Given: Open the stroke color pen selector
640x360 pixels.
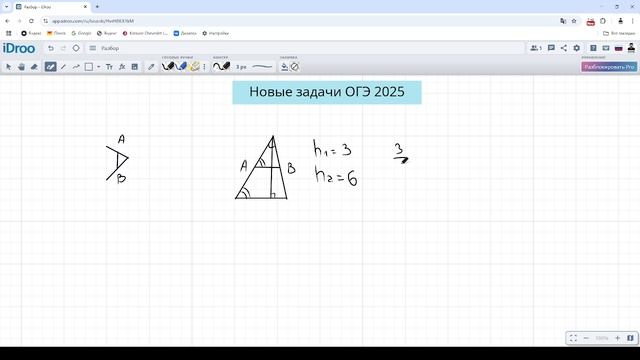Looking at the screenshot, I should click(222, 66).
